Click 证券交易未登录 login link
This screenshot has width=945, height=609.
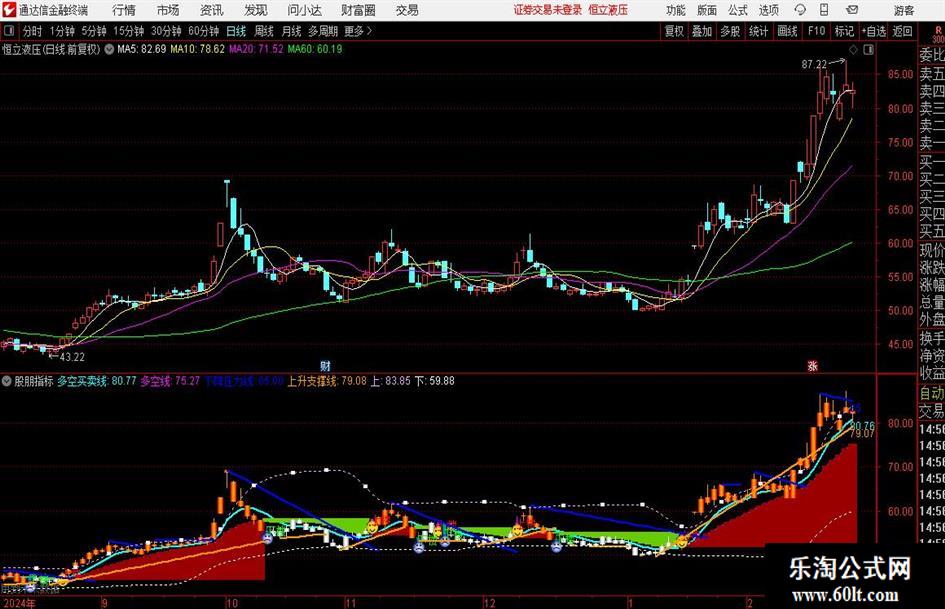548,10
